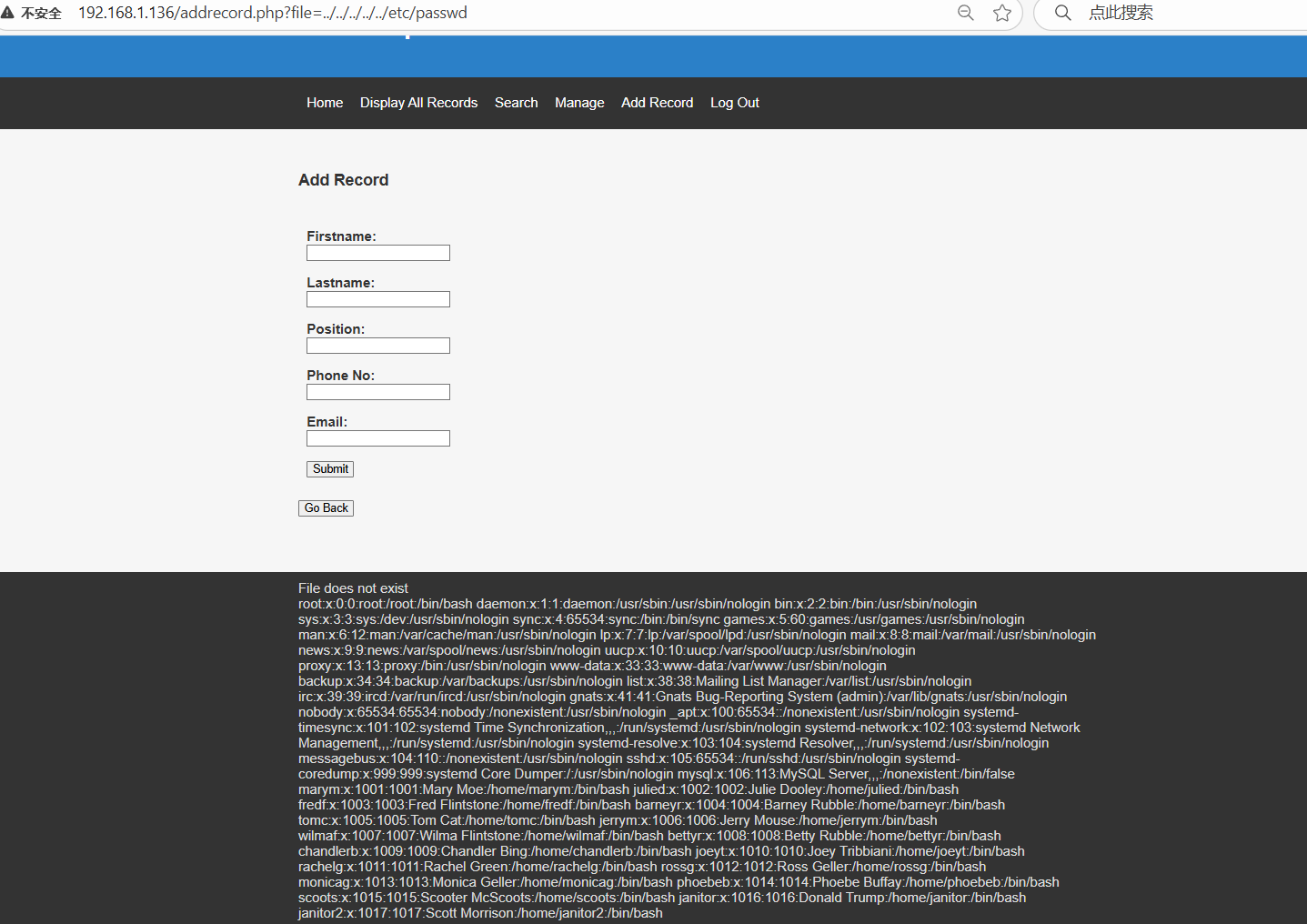The width and height of the screenshot is (1307, 924).
Task: Click the Add Record heading
Action: point(343,180)
